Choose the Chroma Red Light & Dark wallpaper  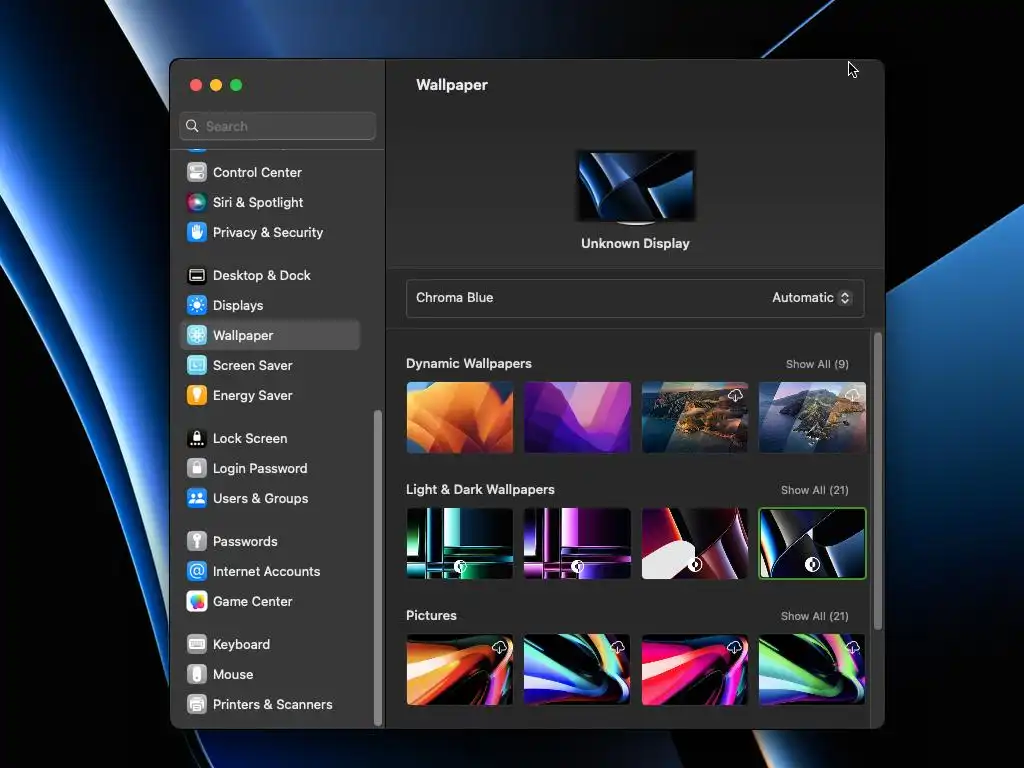click(x=695, y=543)
